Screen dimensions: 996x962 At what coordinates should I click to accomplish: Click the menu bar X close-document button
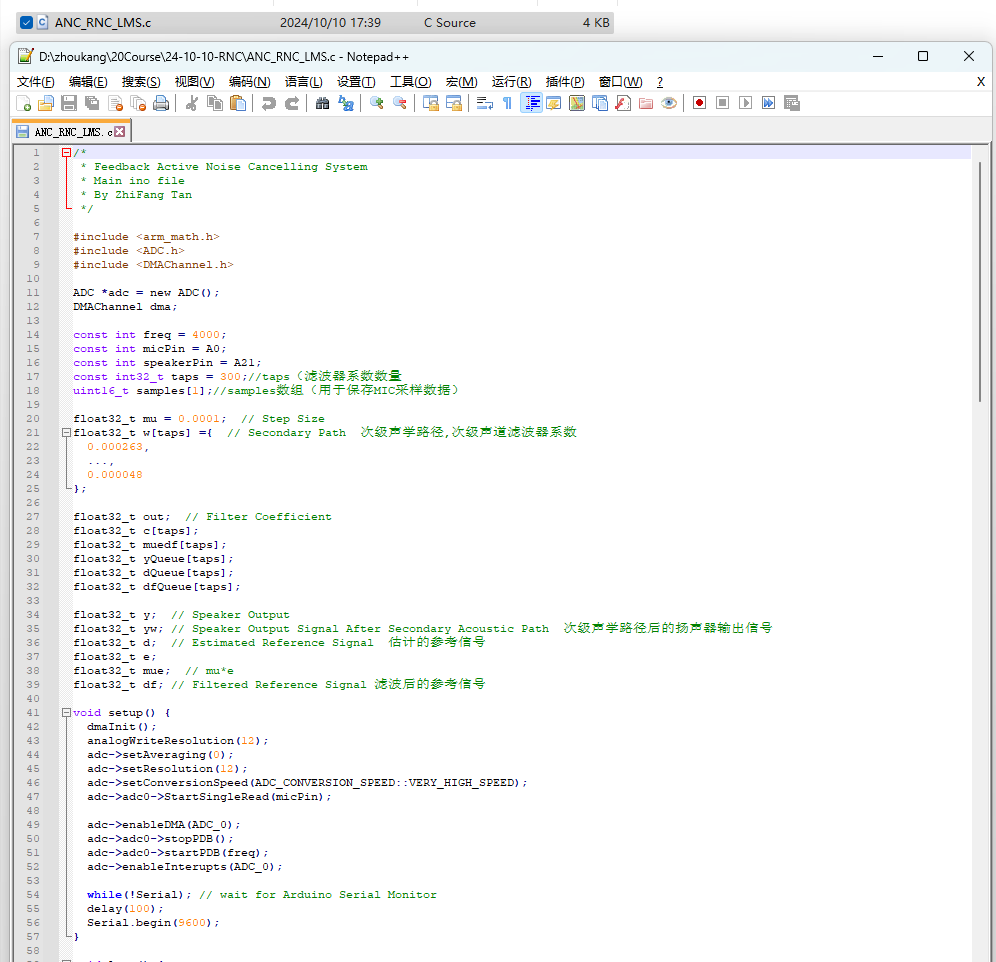point(981,82)
